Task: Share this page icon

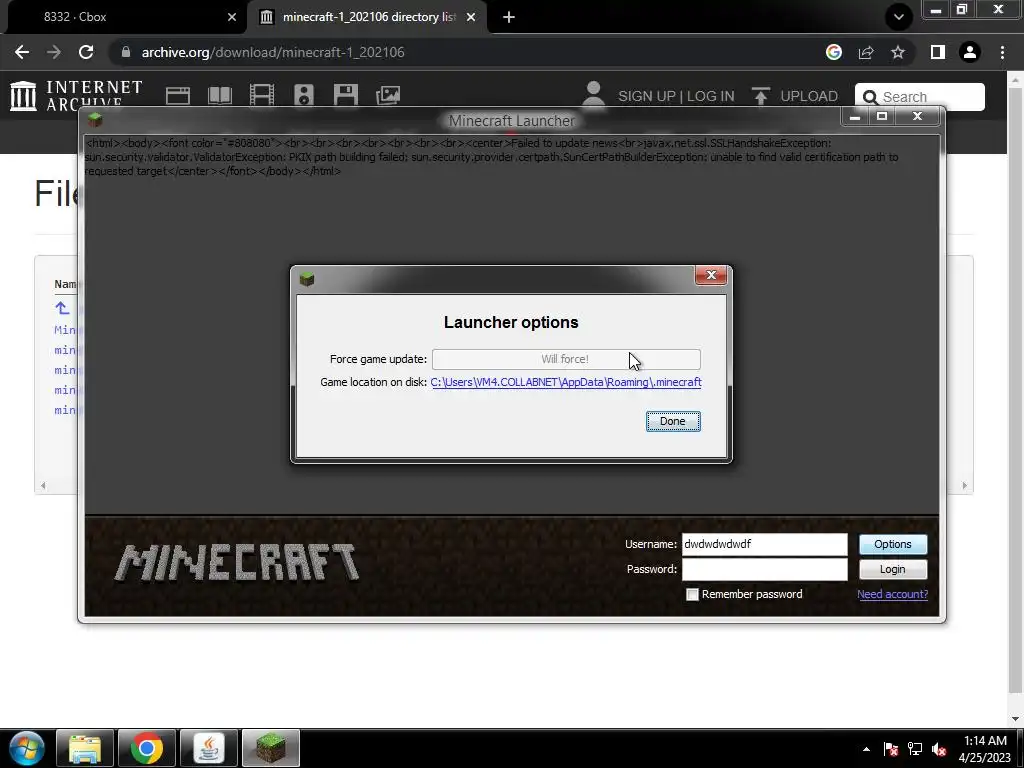Action: (x=866, y=52)
